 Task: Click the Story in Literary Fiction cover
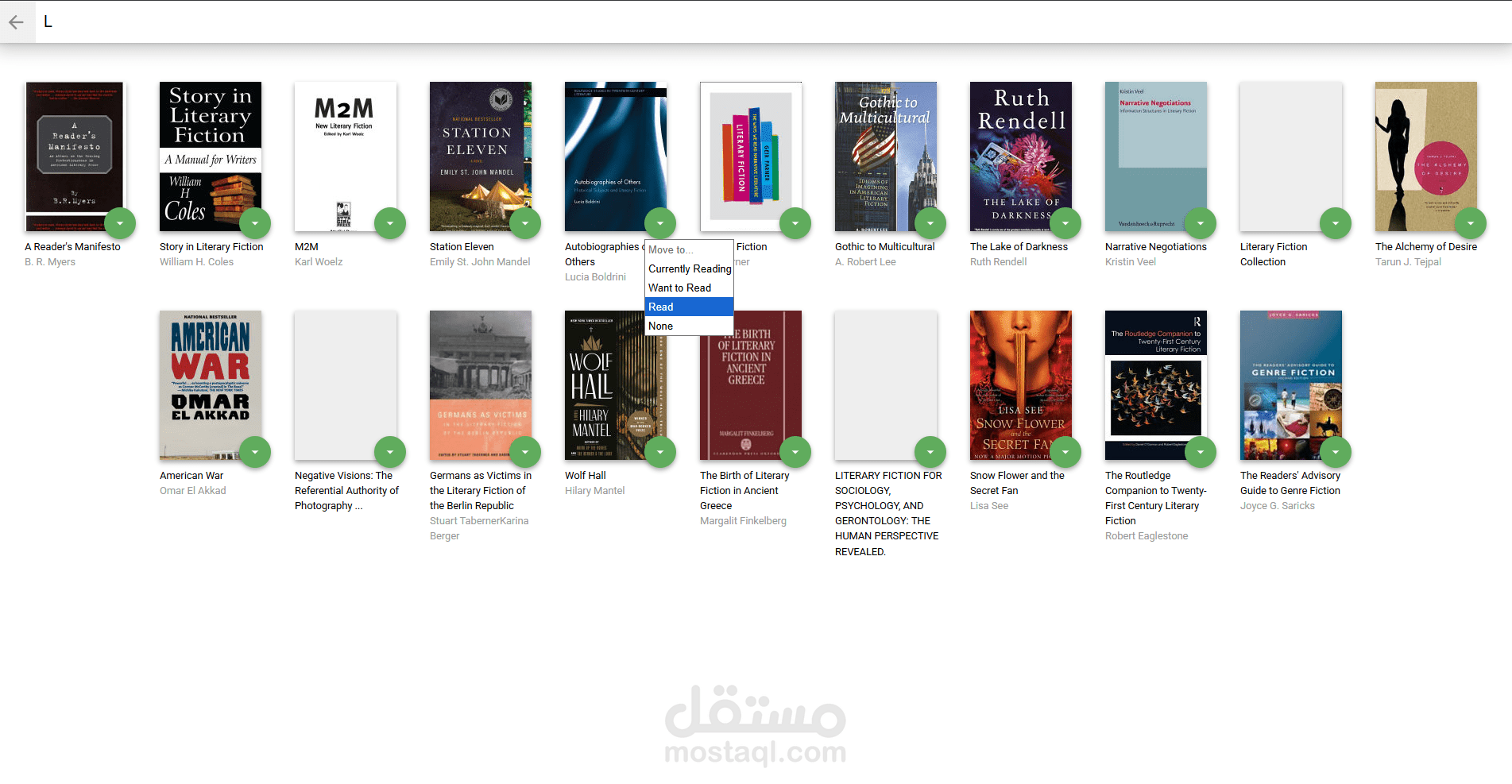[x=211, y=156]
